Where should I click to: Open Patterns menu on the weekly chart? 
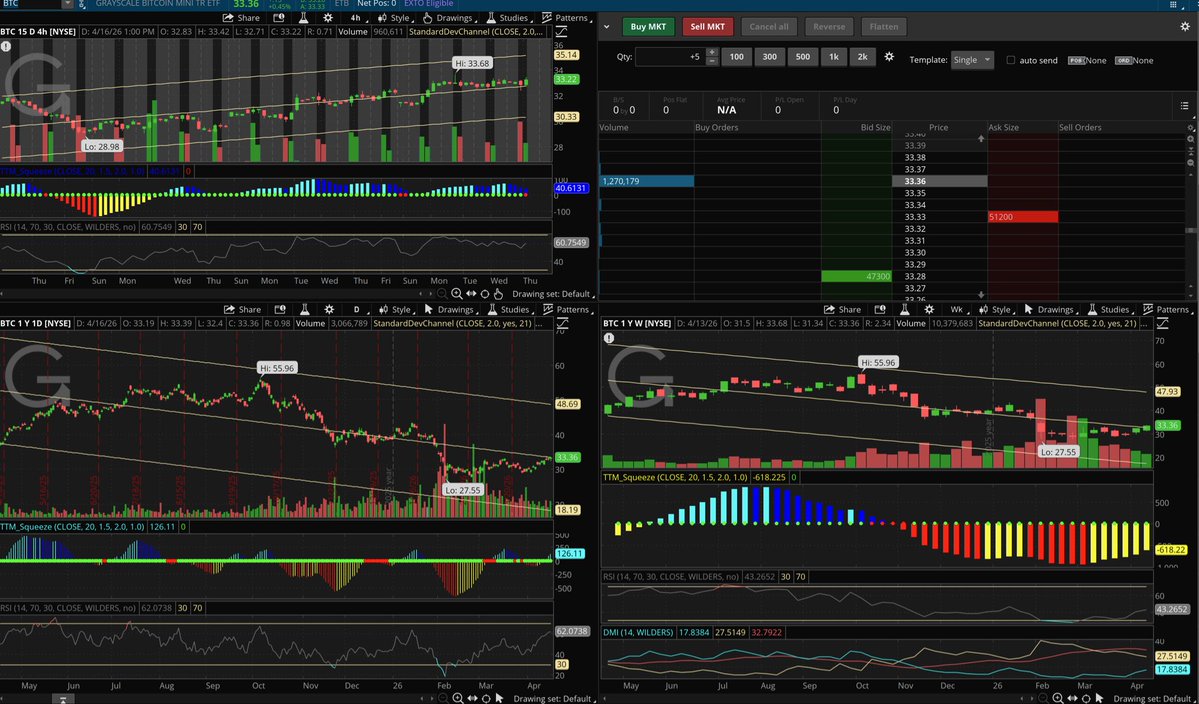point(1165,310)
